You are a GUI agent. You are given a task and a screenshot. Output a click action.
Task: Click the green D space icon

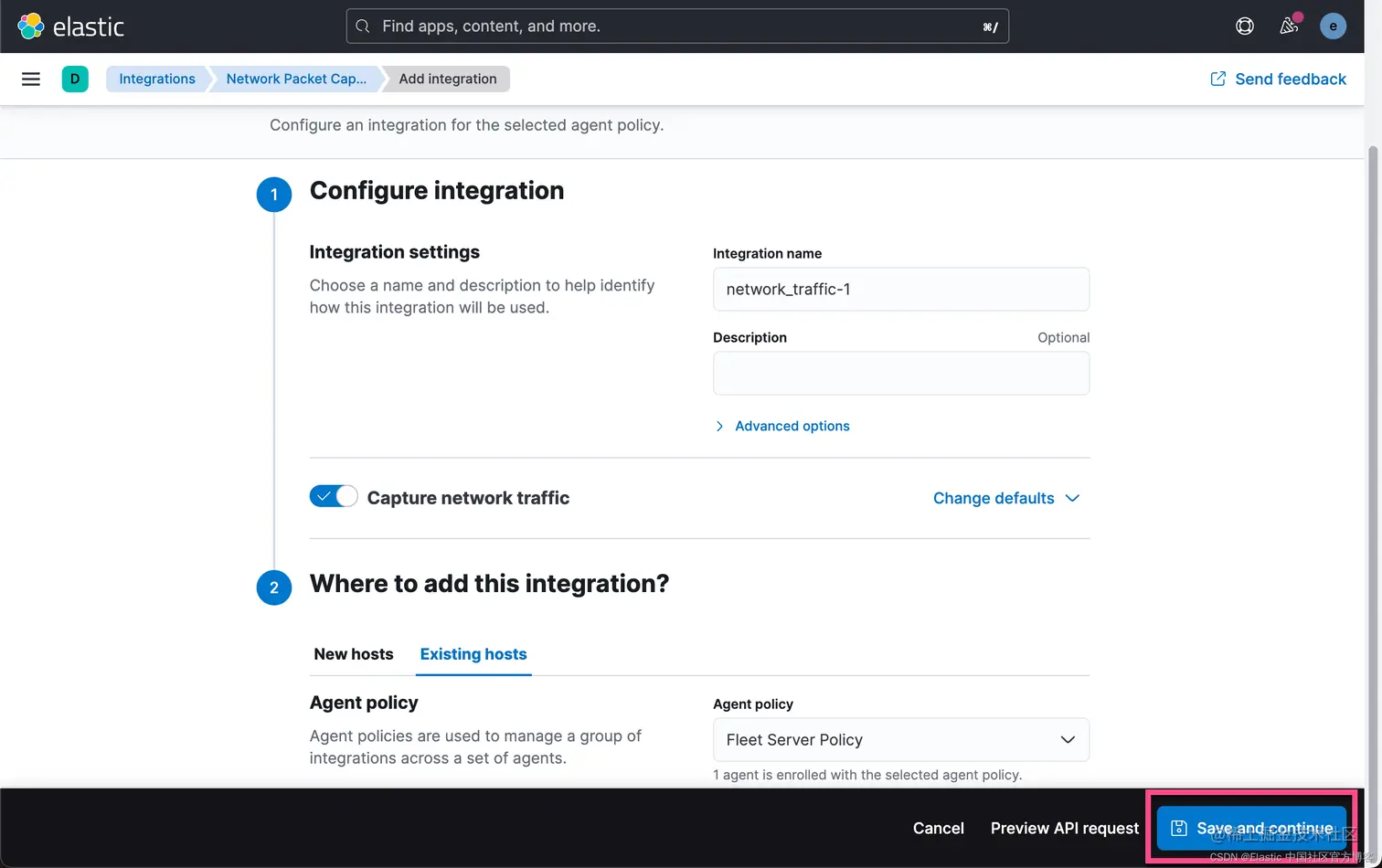(x=75, y=79)
